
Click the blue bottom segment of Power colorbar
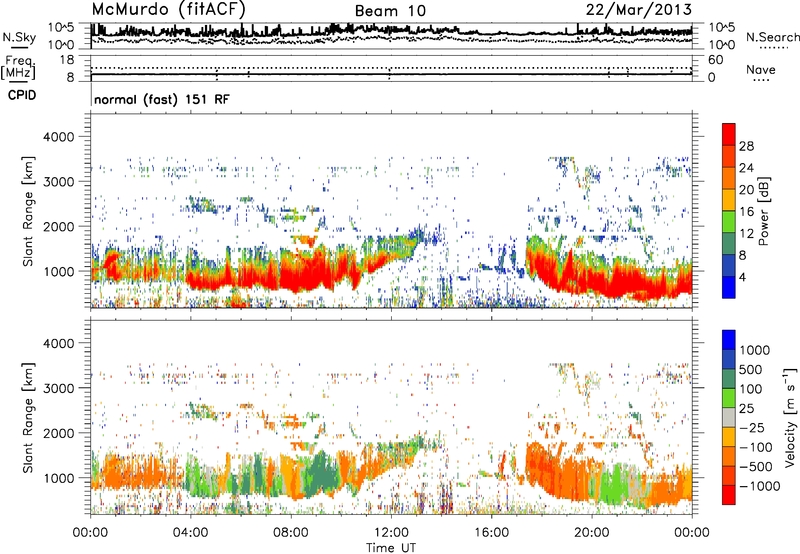[x=729, y=287]
